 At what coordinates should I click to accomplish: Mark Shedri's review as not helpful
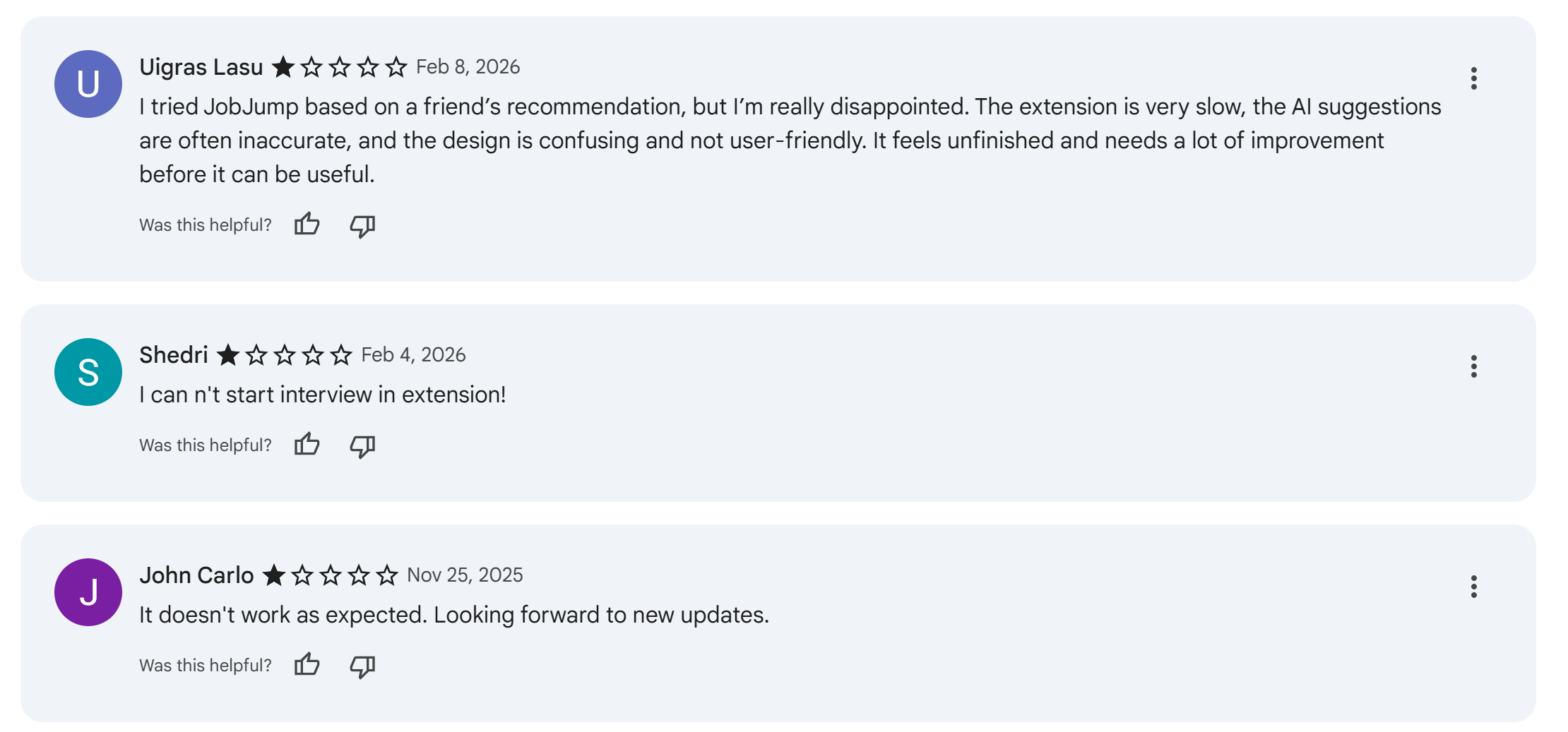pyautogui.click(x=362, y=446)
